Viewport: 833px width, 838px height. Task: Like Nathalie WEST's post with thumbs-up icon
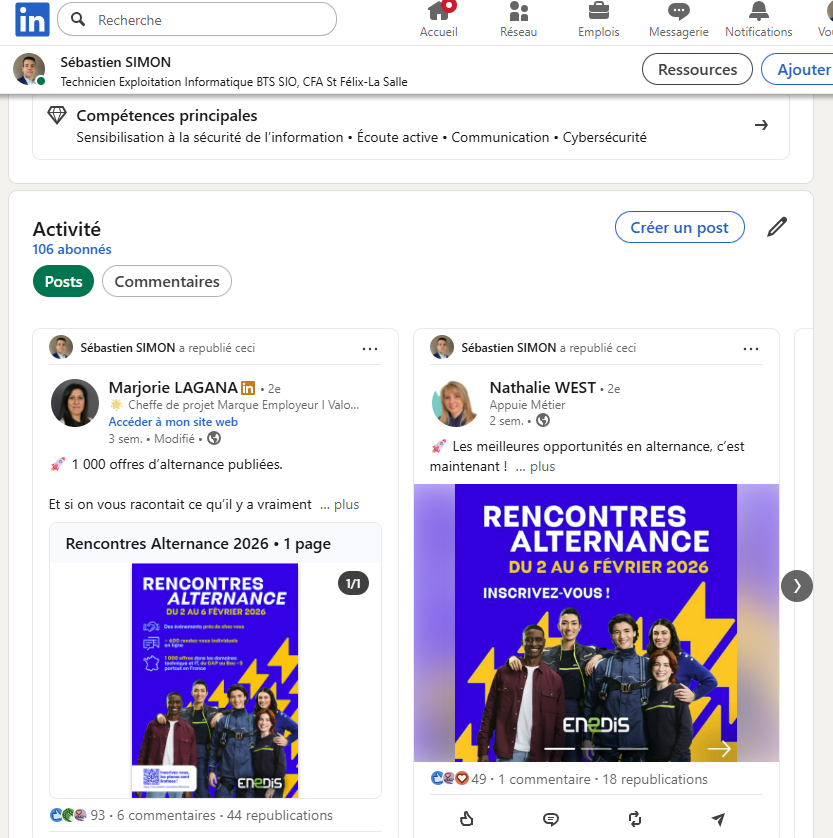[466, 819]
